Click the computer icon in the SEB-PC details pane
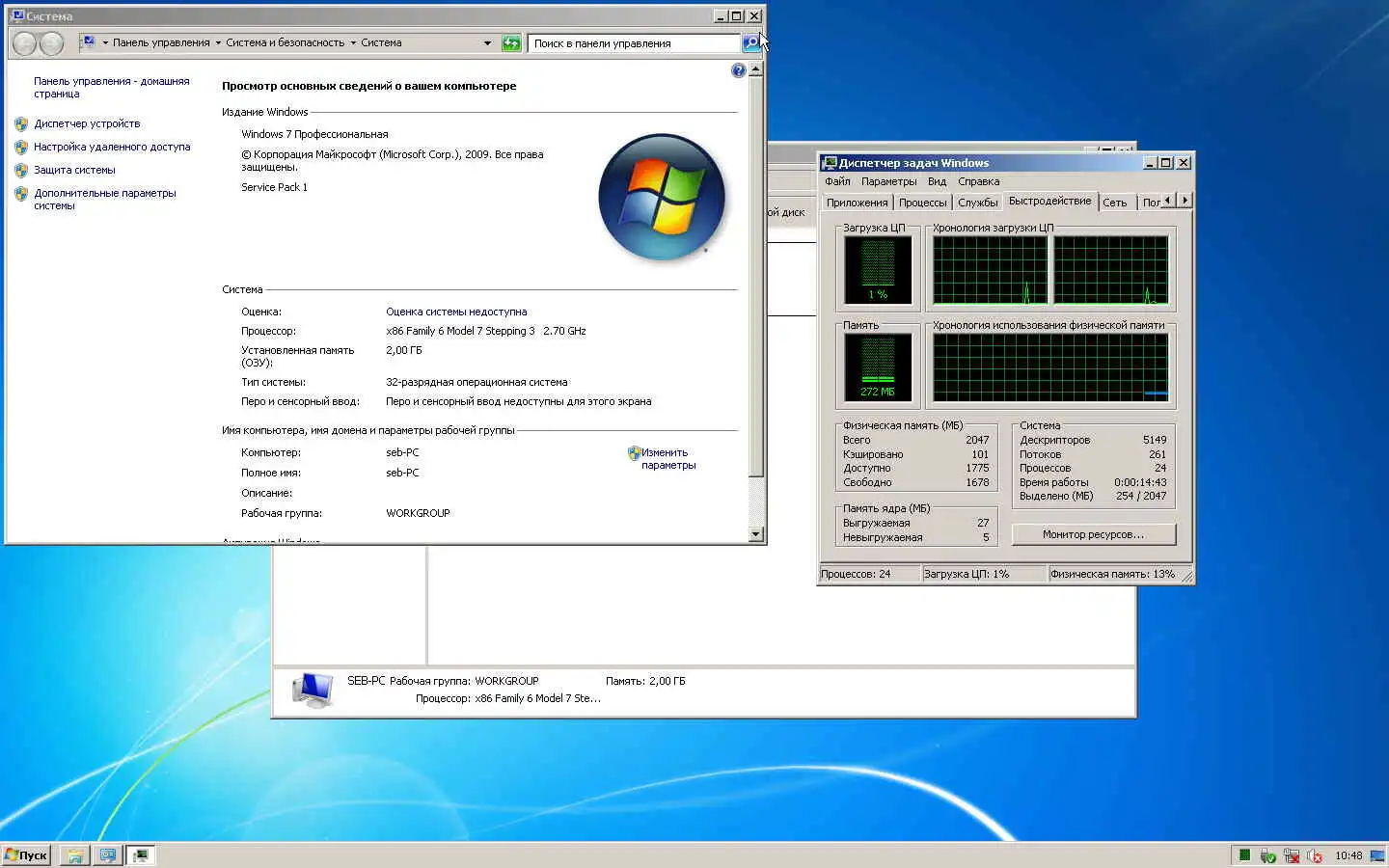Image resolution: width=1389 pixels, height=868 pixels. tap(313, 691)
